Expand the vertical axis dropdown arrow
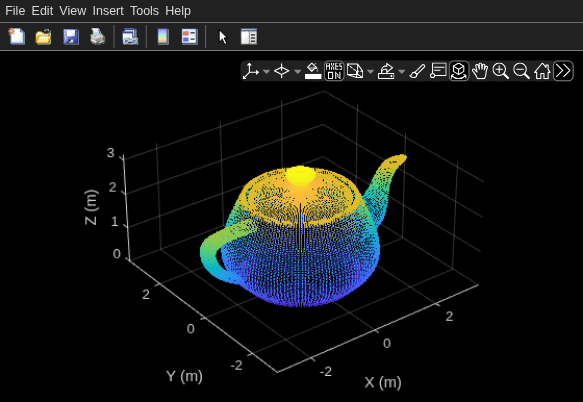 (266, 71)
